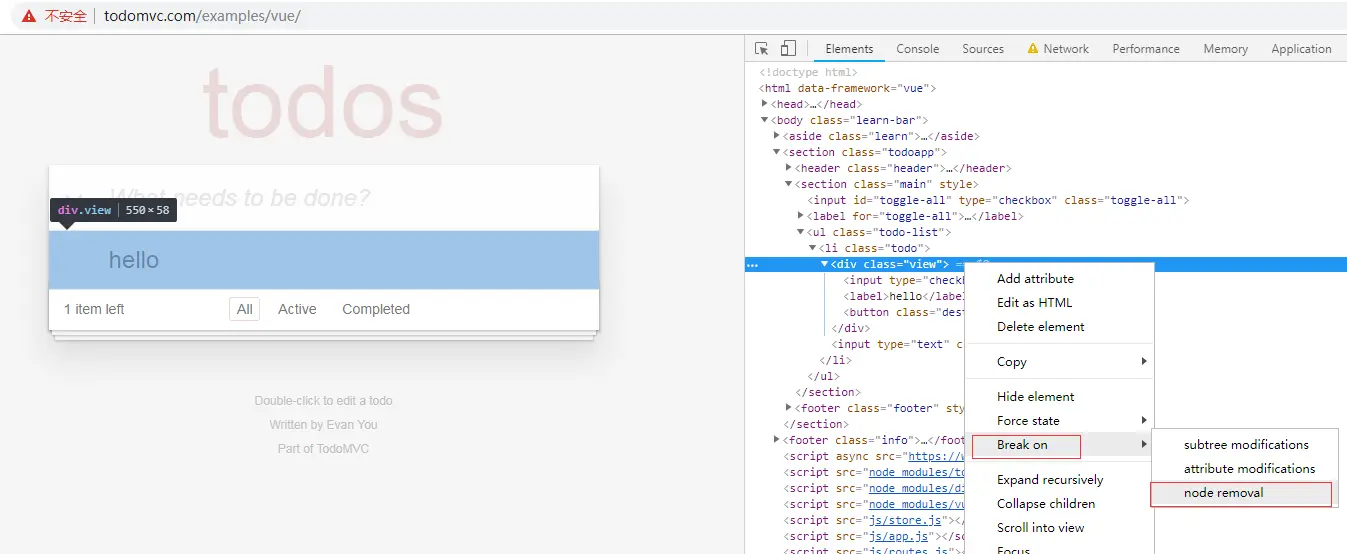Expand the aside class learn node
1347x554 pixels.
point(777,136)
